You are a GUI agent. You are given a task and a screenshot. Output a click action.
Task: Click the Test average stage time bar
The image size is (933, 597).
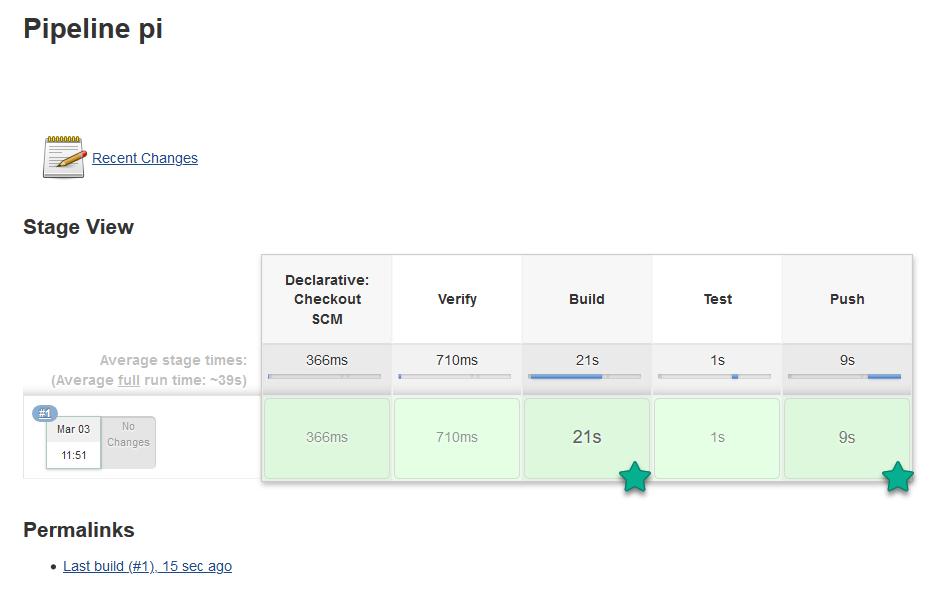point(715,377)
